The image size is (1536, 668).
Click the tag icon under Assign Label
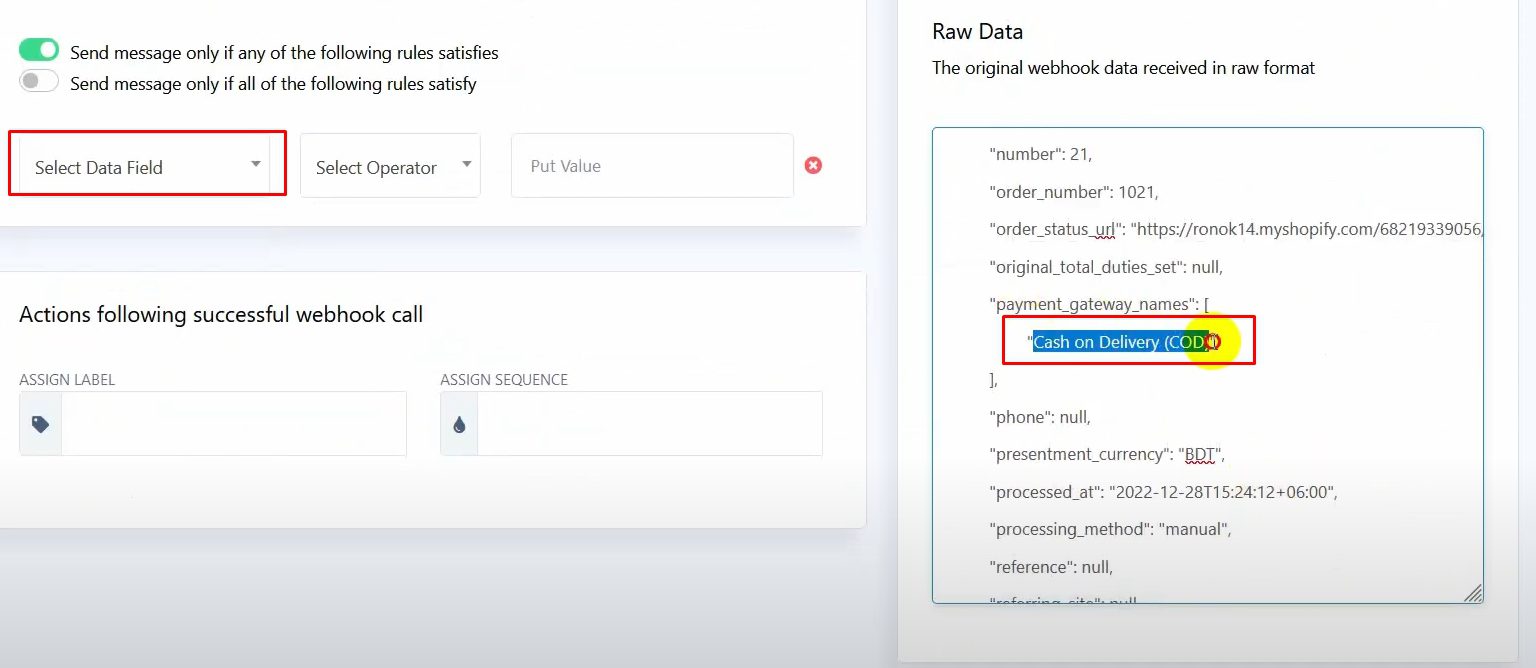coord(40,424)
